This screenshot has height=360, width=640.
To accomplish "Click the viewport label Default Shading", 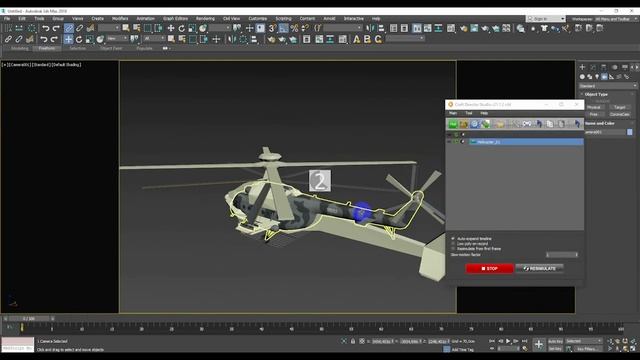I will (67, 64).
